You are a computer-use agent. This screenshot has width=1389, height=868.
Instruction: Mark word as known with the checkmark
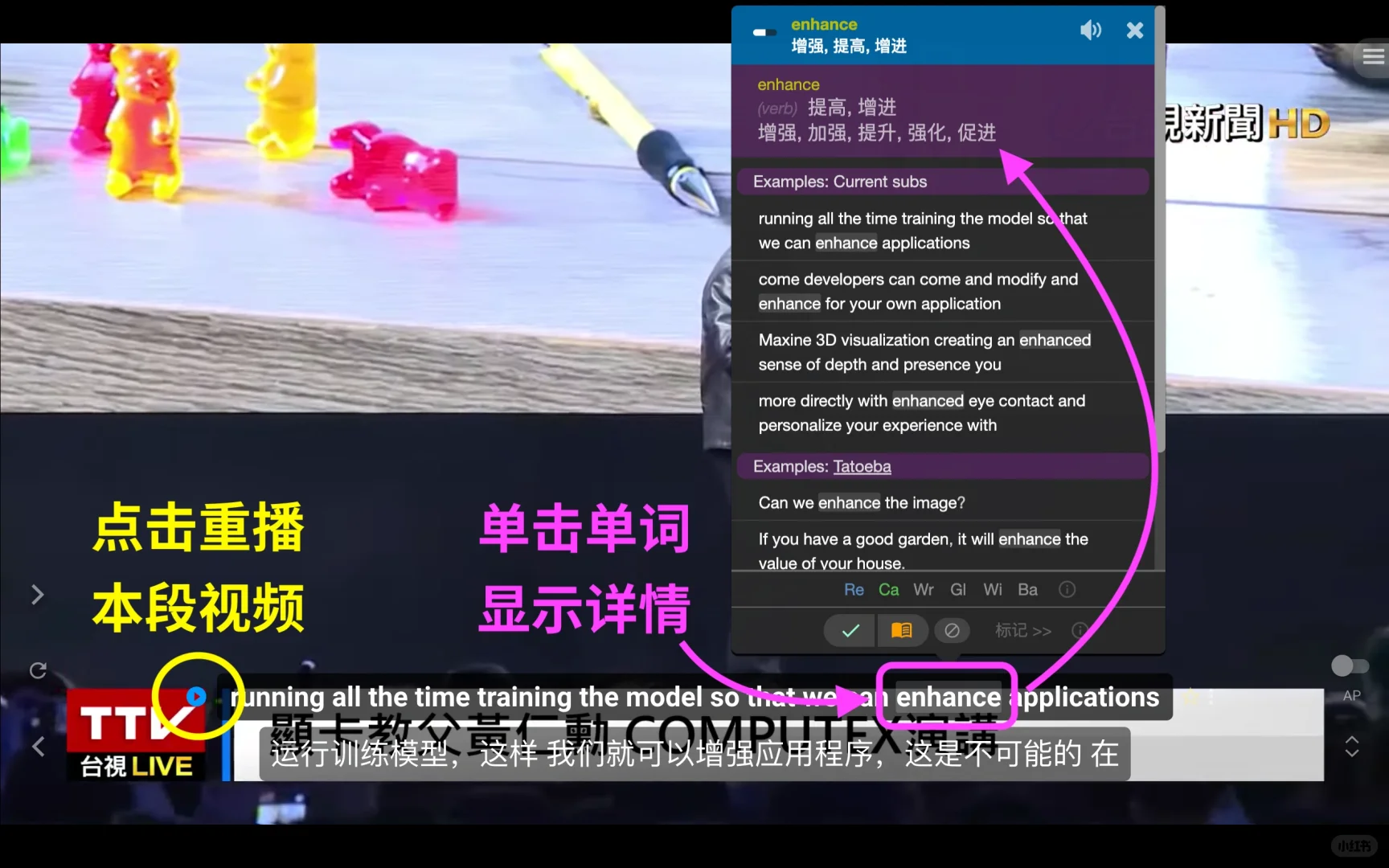tap(850, 631)
